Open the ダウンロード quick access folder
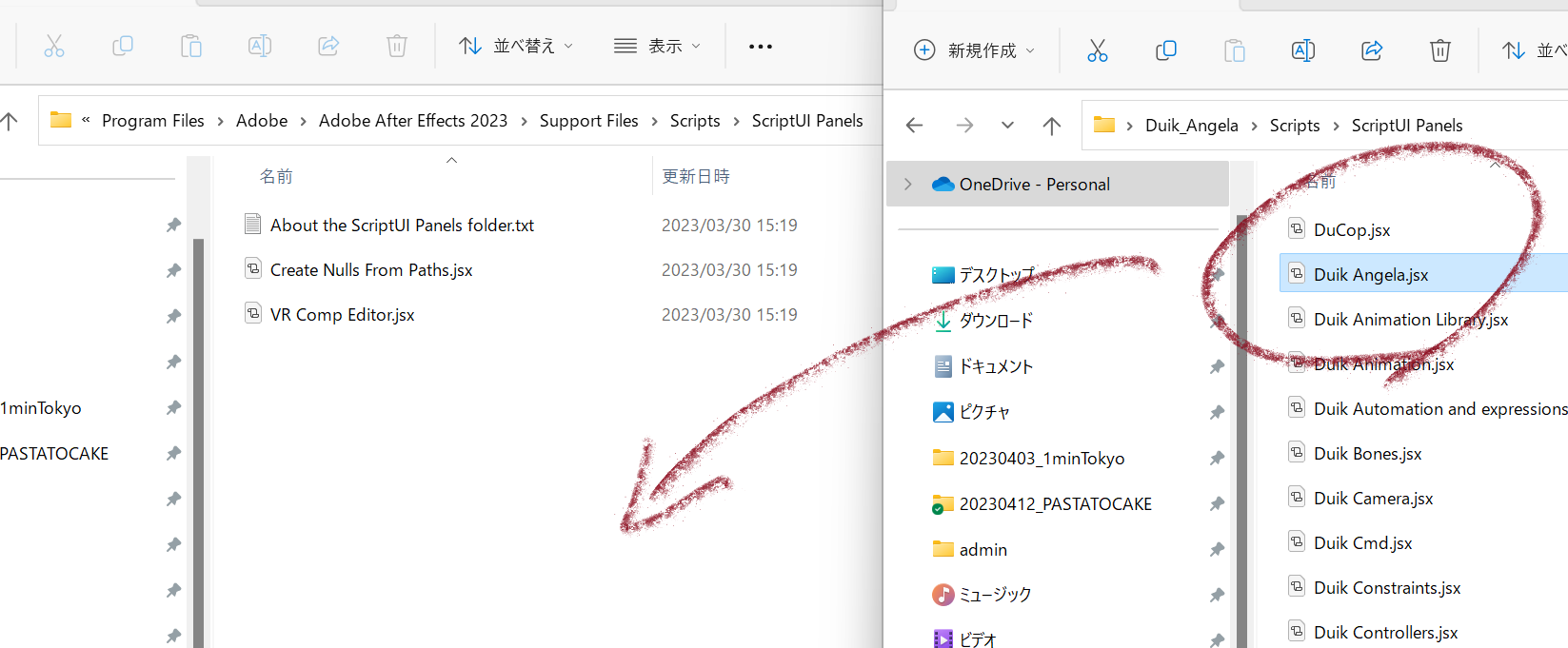The height and width of the screenshot is (648, 1568). click(x=995, y=322)
